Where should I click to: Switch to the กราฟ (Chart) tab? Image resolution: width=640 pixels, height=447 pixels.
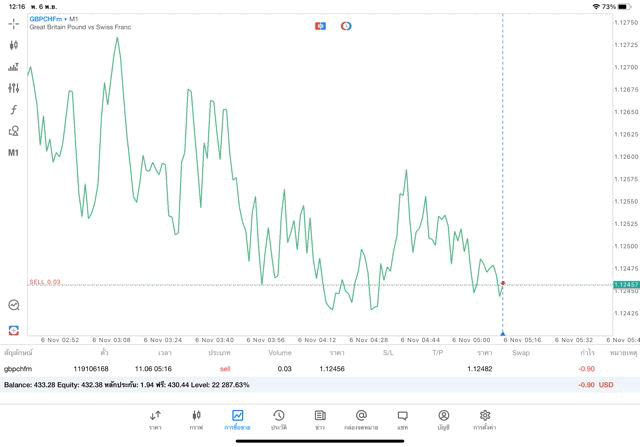tap(196, 419)
